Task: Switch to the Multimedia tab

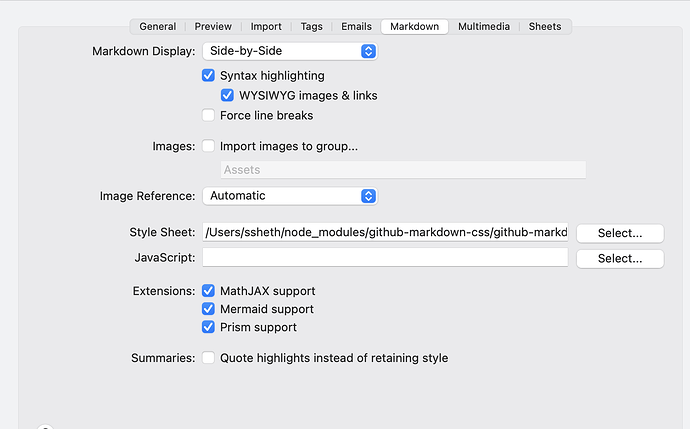Action: click(x=485, y=27)
